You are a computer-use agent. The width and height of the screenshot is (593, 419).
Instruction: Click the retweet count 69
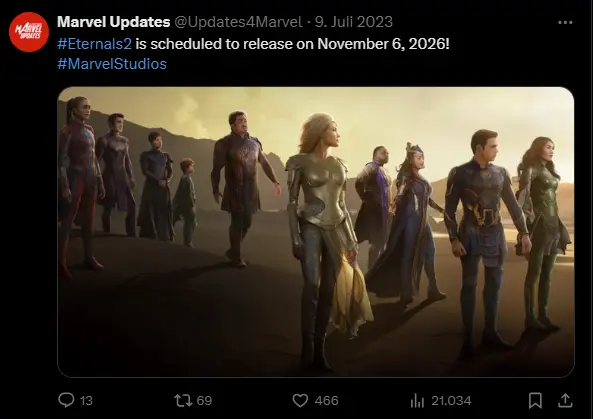tap(204, 400)
